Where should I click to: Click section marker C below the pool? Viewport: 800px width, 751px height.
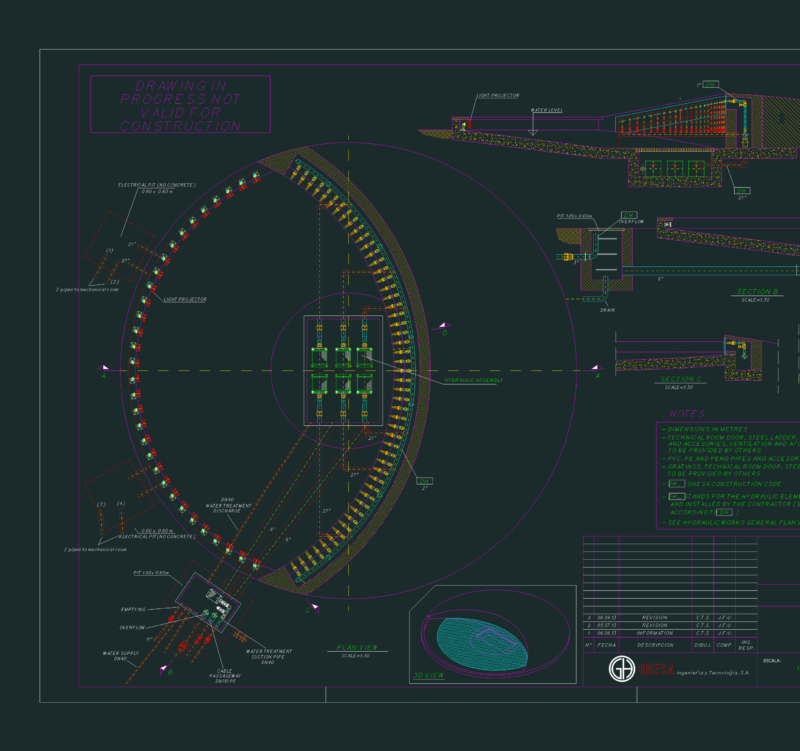coord(312,608)
